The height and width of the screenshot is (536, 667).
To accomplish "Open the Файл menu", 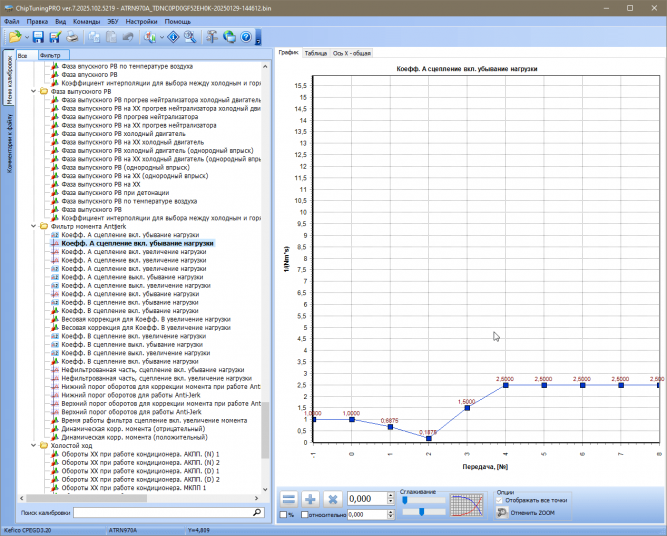I will pos(11,21).
